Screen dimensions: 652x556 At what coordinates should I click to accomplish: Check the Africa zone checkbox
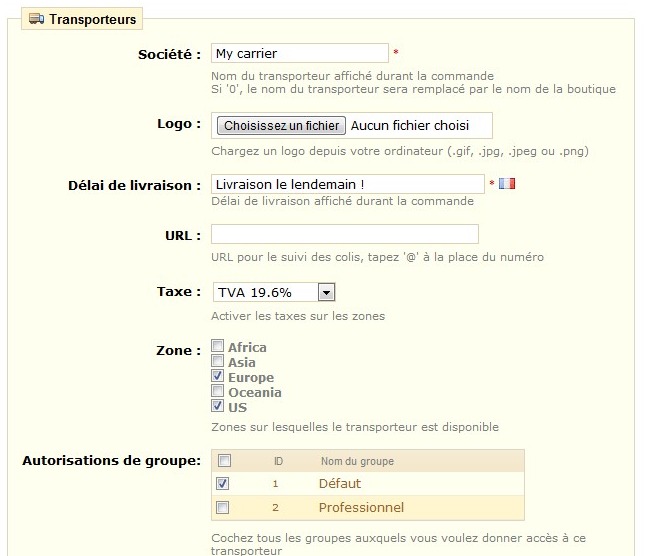coord(217,346)
